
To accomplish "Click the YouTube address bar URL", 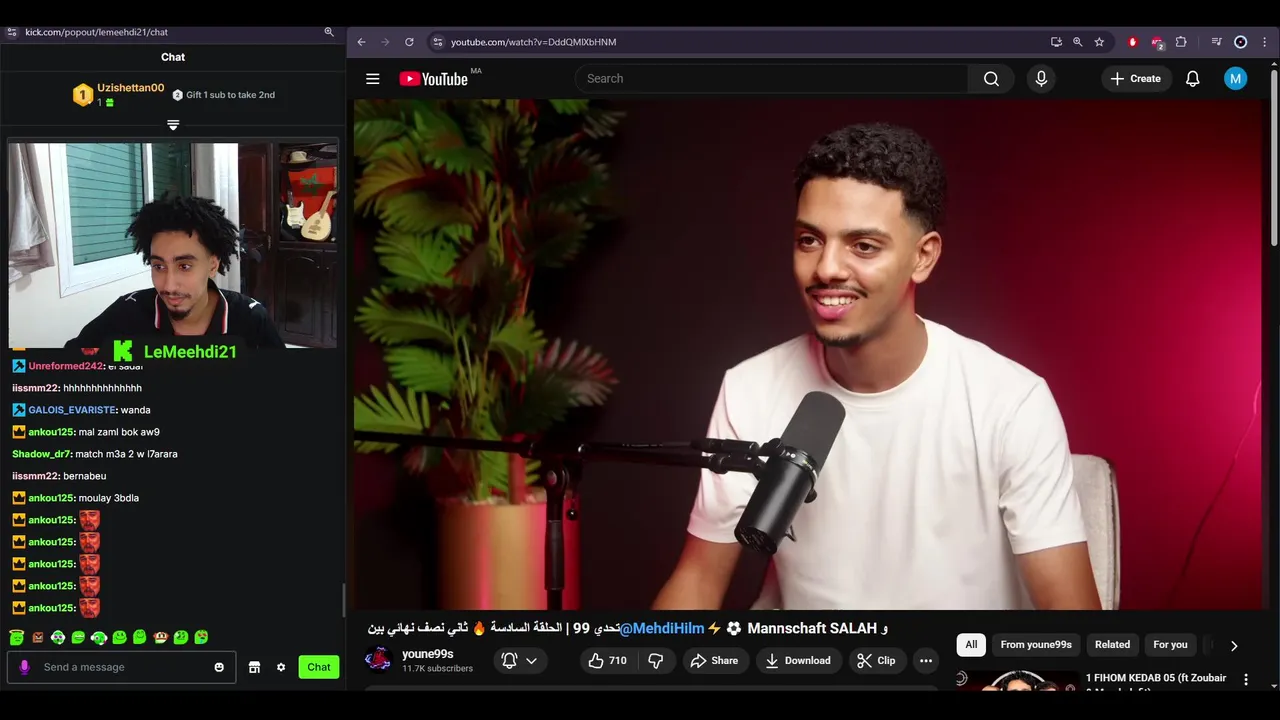I will (533, 42).
